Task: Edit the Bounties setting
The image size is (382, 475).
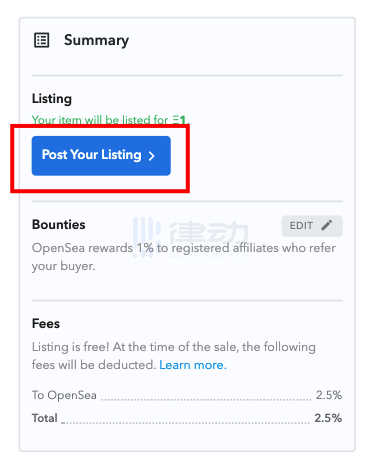Action: pos(312,226)
